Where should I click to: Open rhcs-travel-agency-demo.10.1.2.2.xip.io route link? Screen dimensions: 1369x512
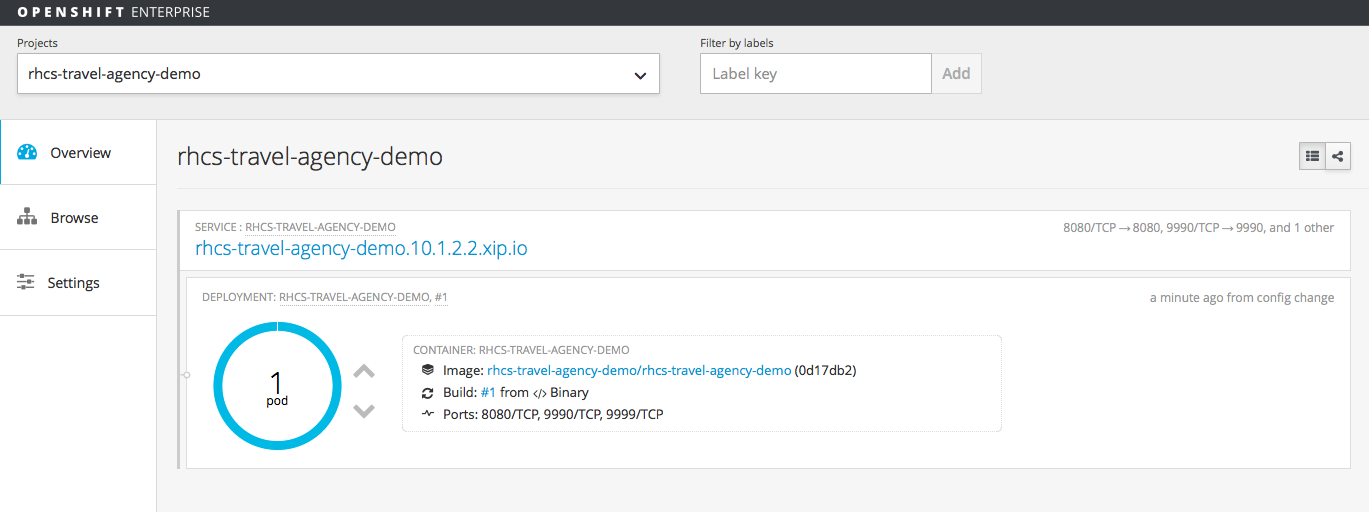coord(361,248)
